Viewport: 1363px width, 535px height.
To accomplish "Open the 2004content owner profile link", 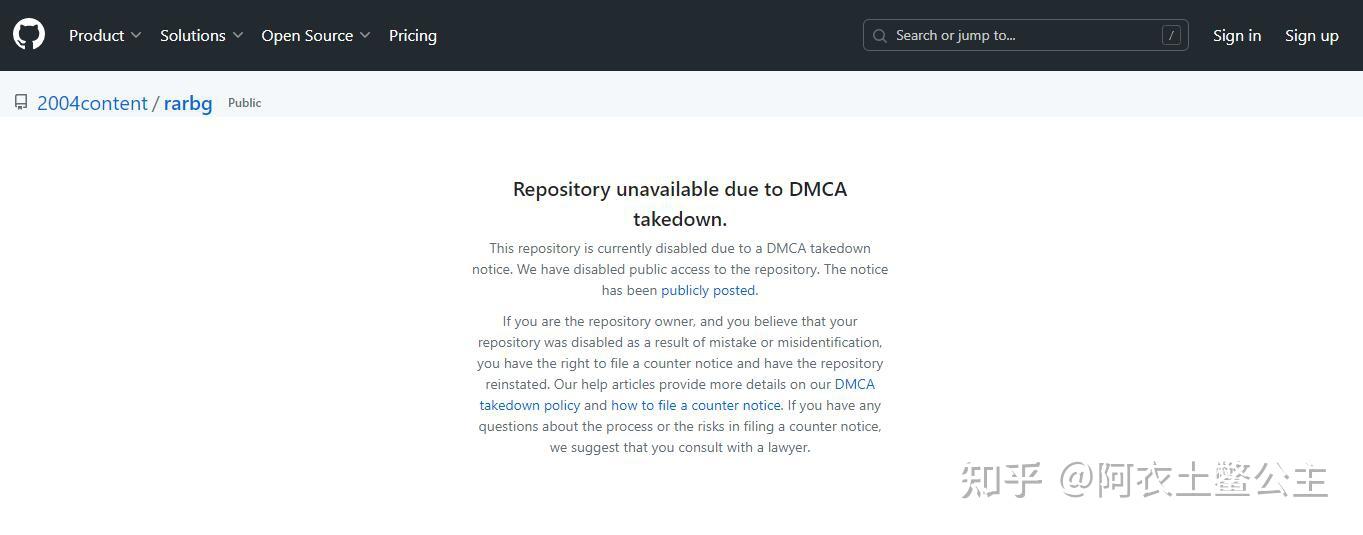I will (92, 103).
